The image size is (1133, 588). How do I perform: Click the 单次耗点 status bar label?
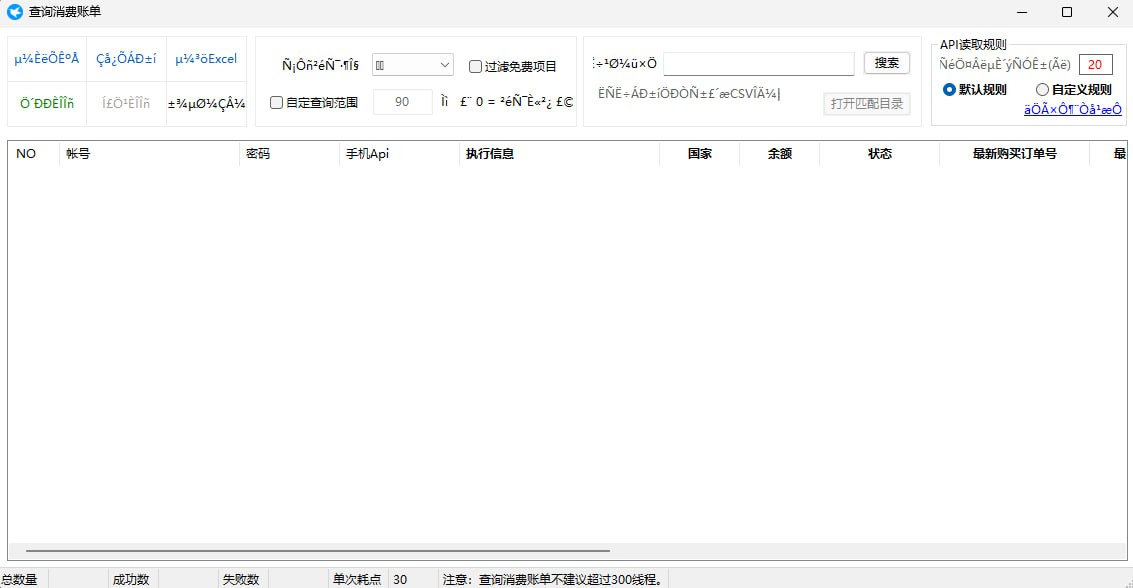click(357, 579)
